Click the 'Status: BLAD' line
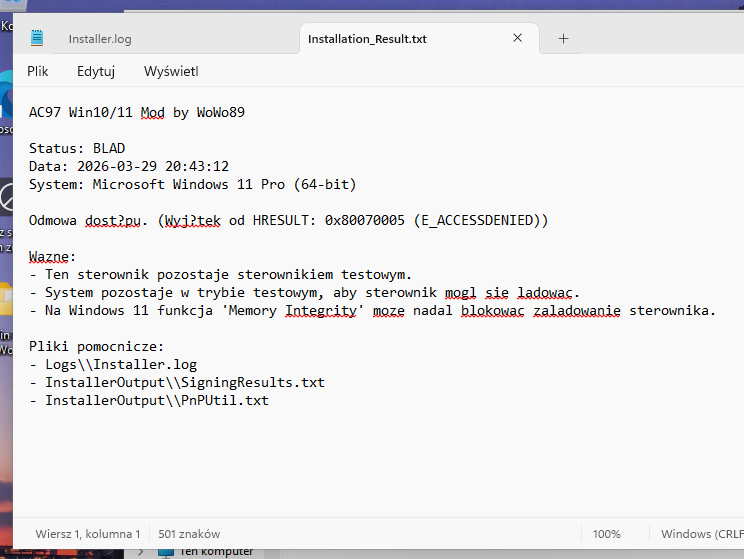 77,149
